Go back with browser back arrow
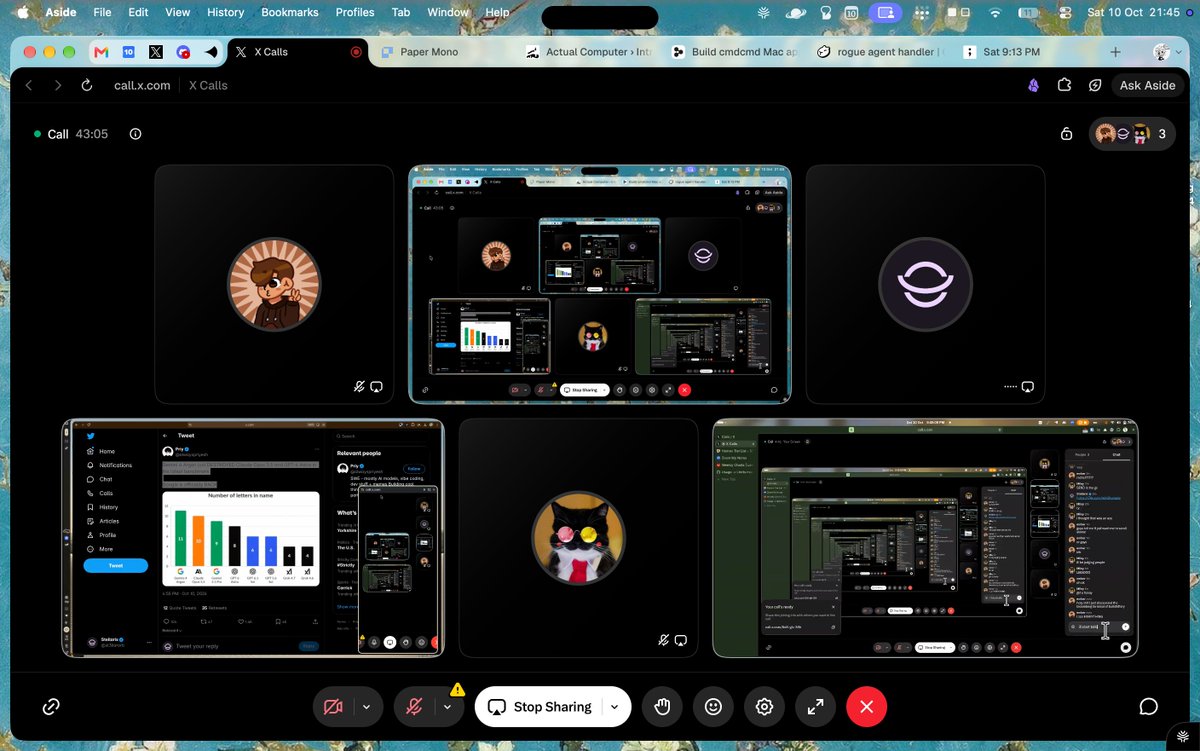 coord(28,85)
